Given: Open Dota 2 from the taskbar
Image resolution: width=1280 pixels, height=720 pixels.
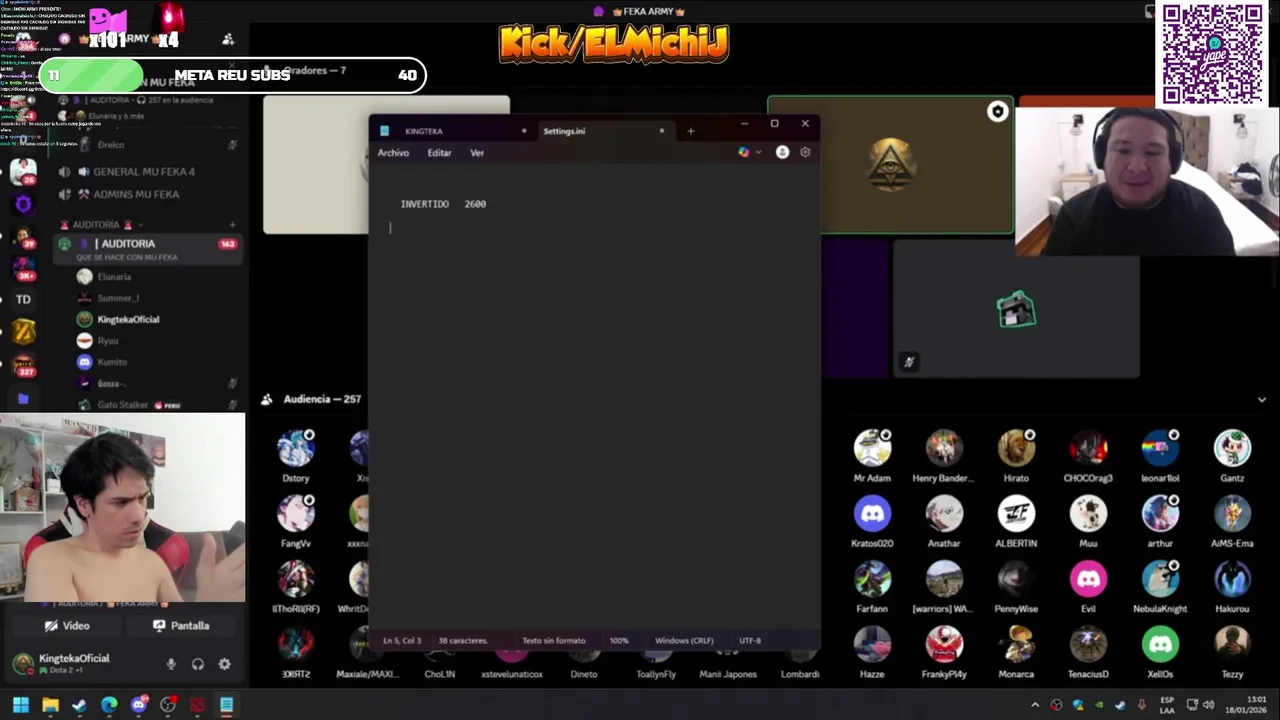Looking at the screenshot, I should tap(197, 705).
